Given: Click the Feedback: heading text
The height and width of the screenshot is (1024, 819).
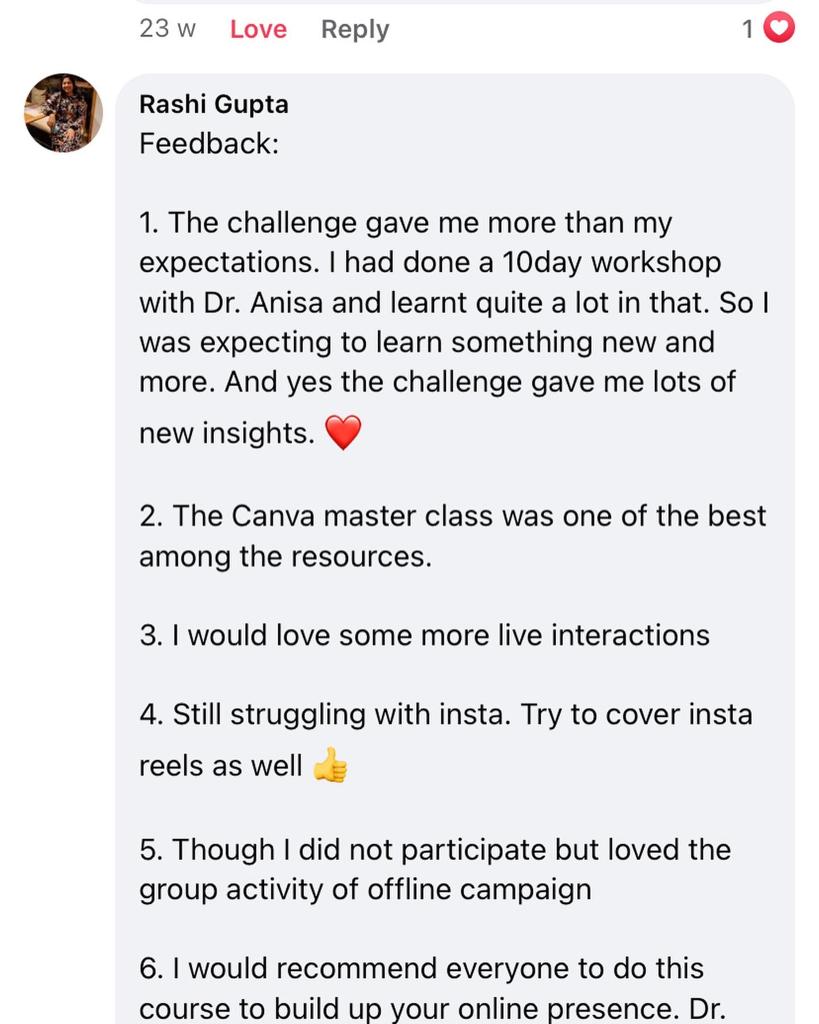Looking at the screenshot, I should click(208, 144).
